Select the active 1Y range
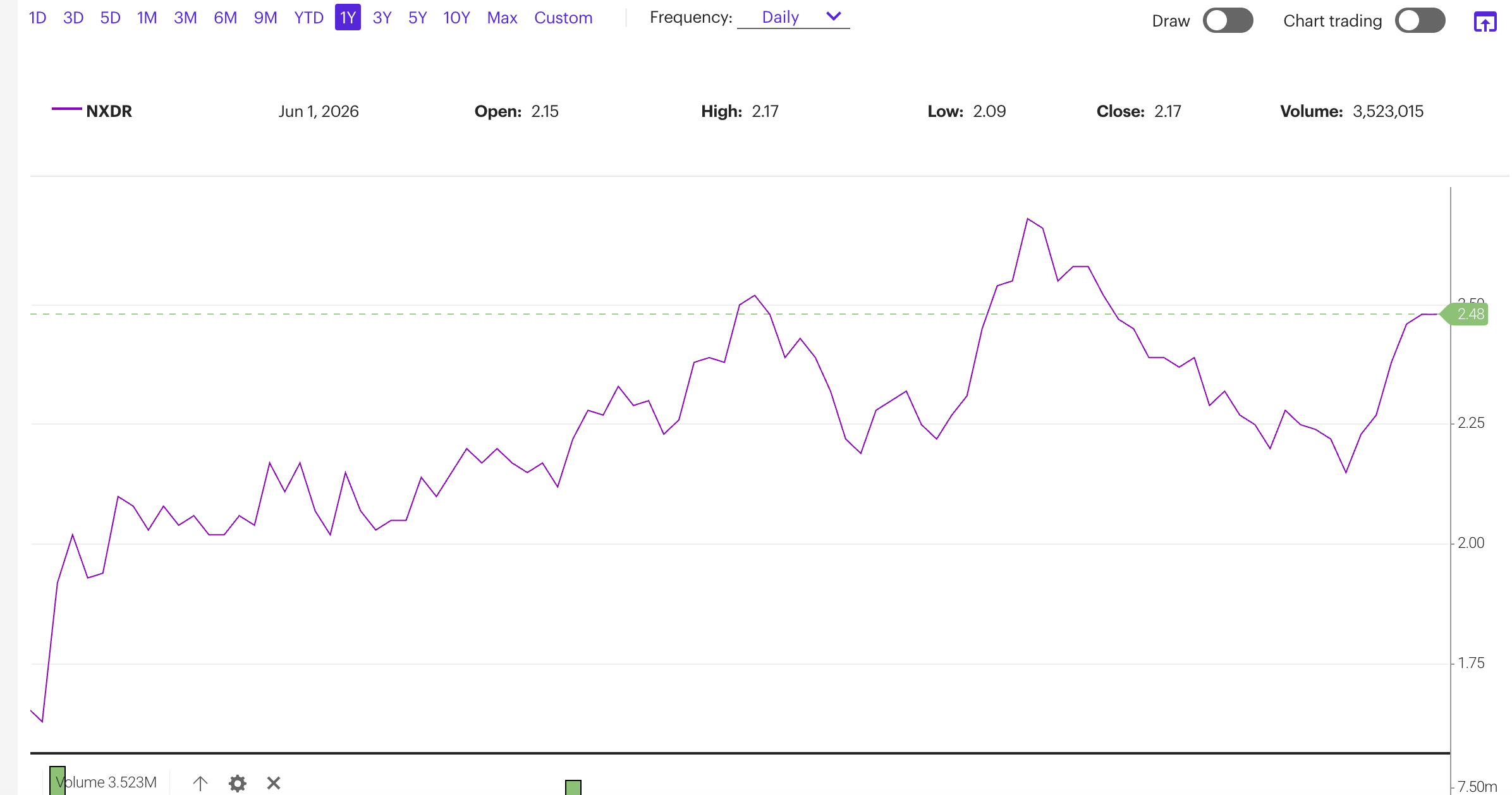Image resolution: width=1512 pixels, height=795 pixels. click(348, 18)
